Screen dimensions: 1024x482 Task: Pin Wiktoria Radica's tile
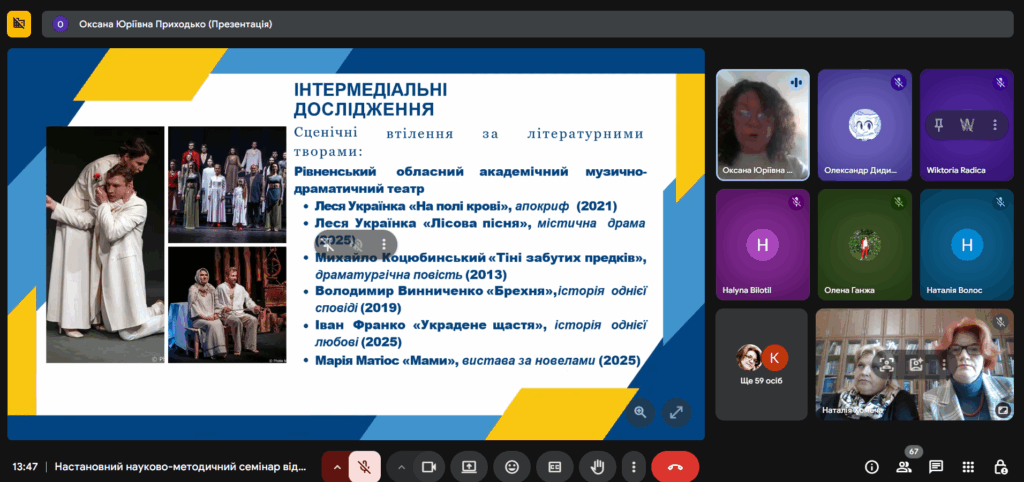click(939, 125)
